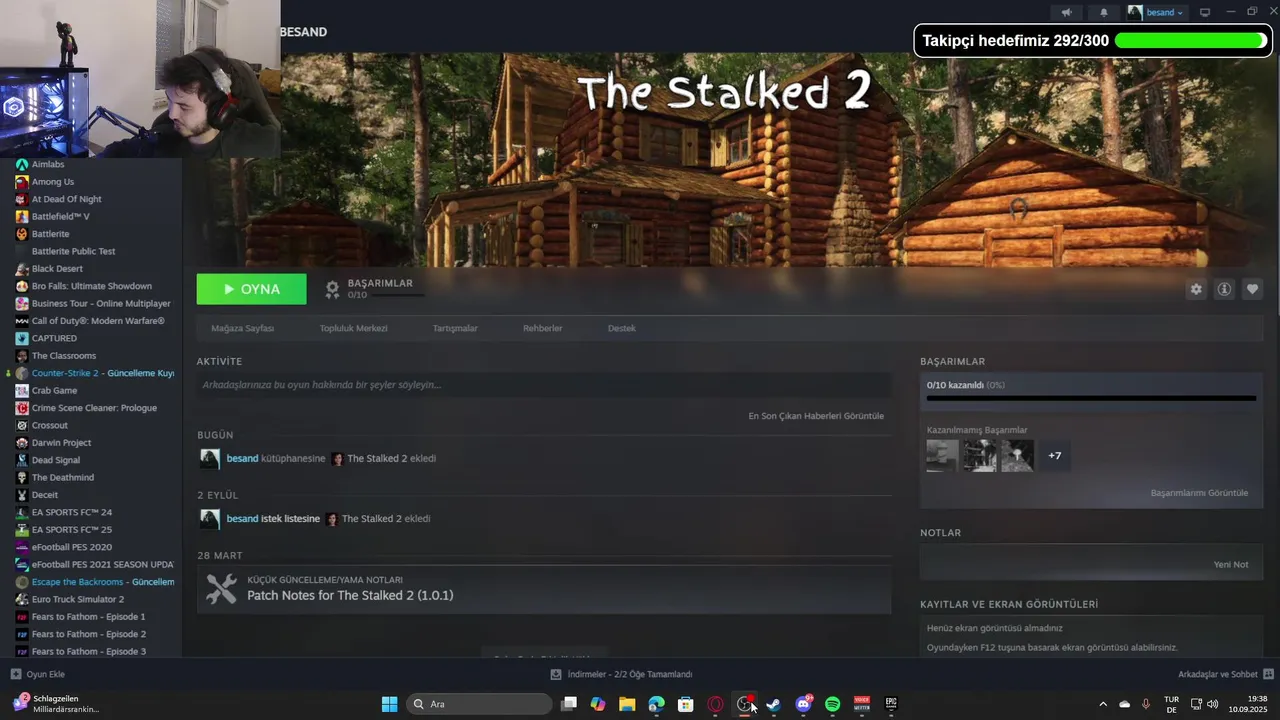Open Spotify from the taskbar

[832, 704]
